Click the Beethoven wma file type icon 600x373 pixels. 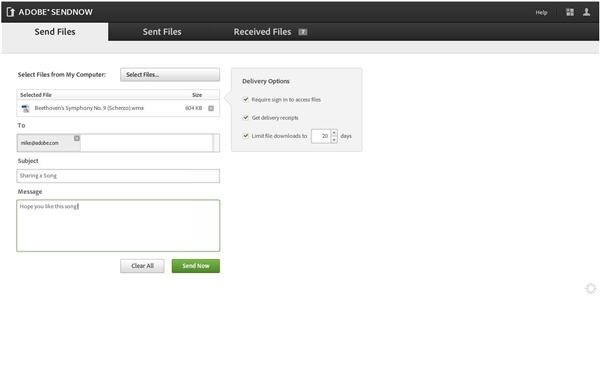pyautogui.click(x=25, y=109)
